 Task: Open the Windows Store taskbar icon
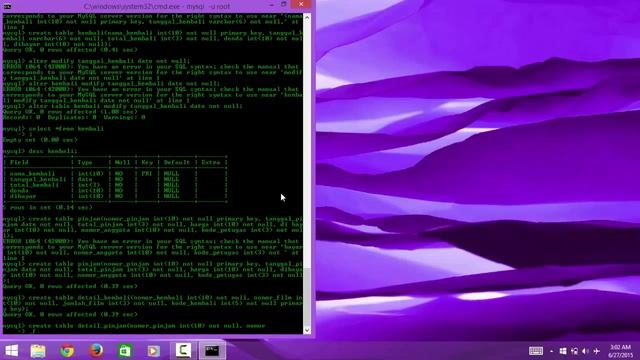pyautogui.click(x=125, y=351)
